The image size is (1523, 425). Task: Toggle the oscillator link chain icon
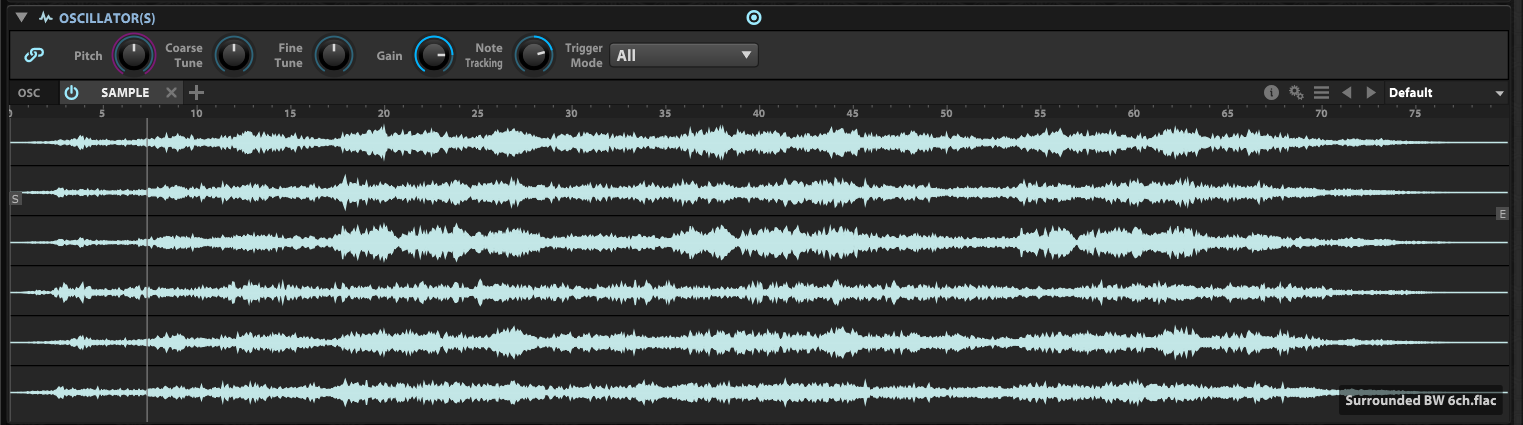coord(34,56)
